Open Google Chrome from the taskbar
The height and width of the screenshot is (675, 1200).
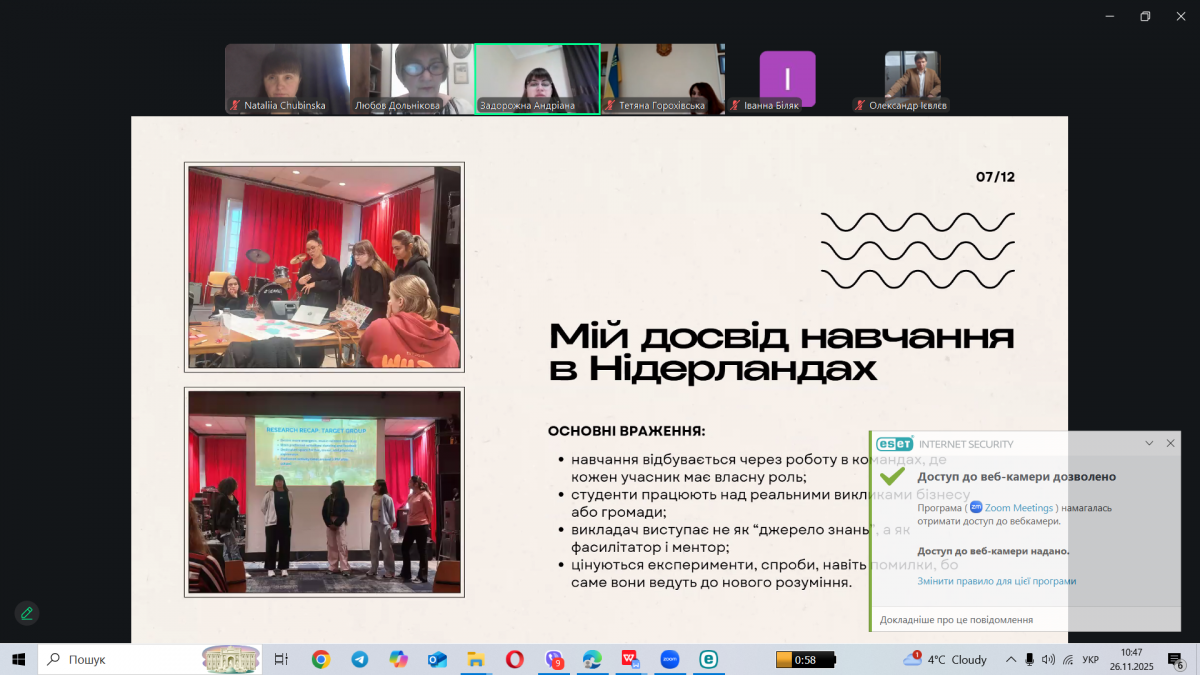click(x=320, y=659)
